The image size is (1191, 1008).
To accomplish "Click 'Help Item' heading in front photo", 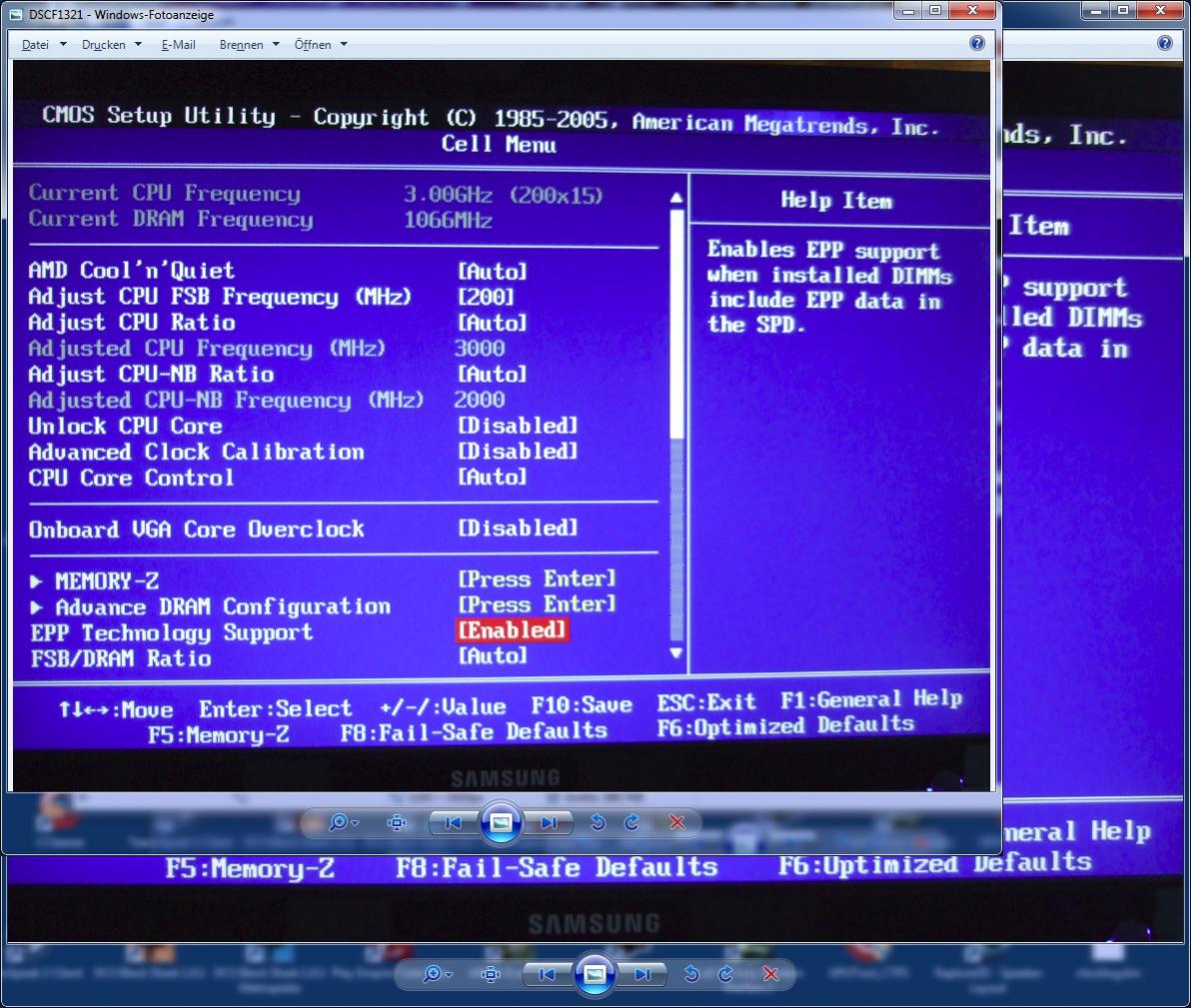I will (837, 201).
